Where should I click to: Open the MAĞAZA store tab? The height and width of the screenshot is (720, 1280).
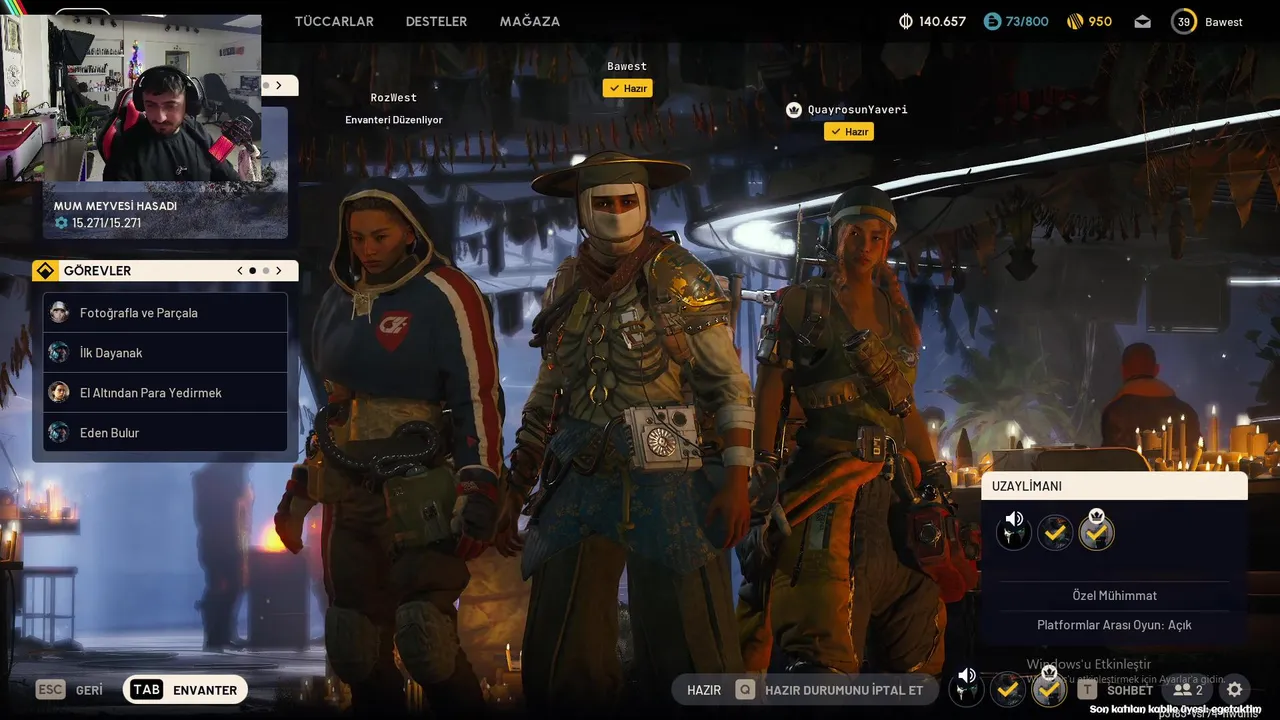click(530, 21)
